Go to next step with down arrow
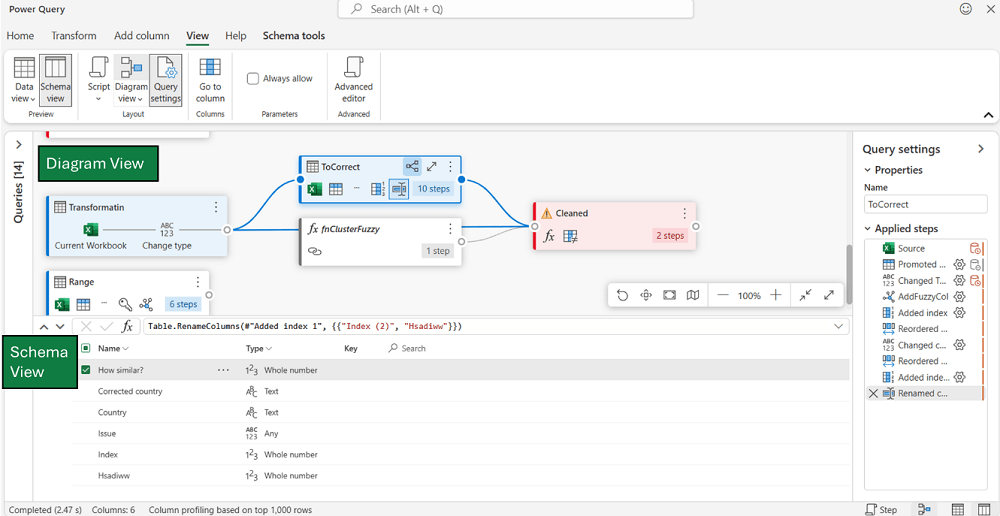This screenshot has height=516, width=1000. click(59, 326)
